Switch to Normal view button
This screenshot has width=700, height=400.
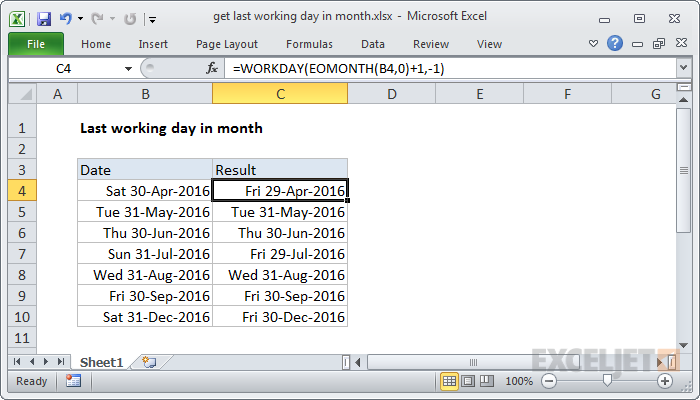click(x=449, y=381)
